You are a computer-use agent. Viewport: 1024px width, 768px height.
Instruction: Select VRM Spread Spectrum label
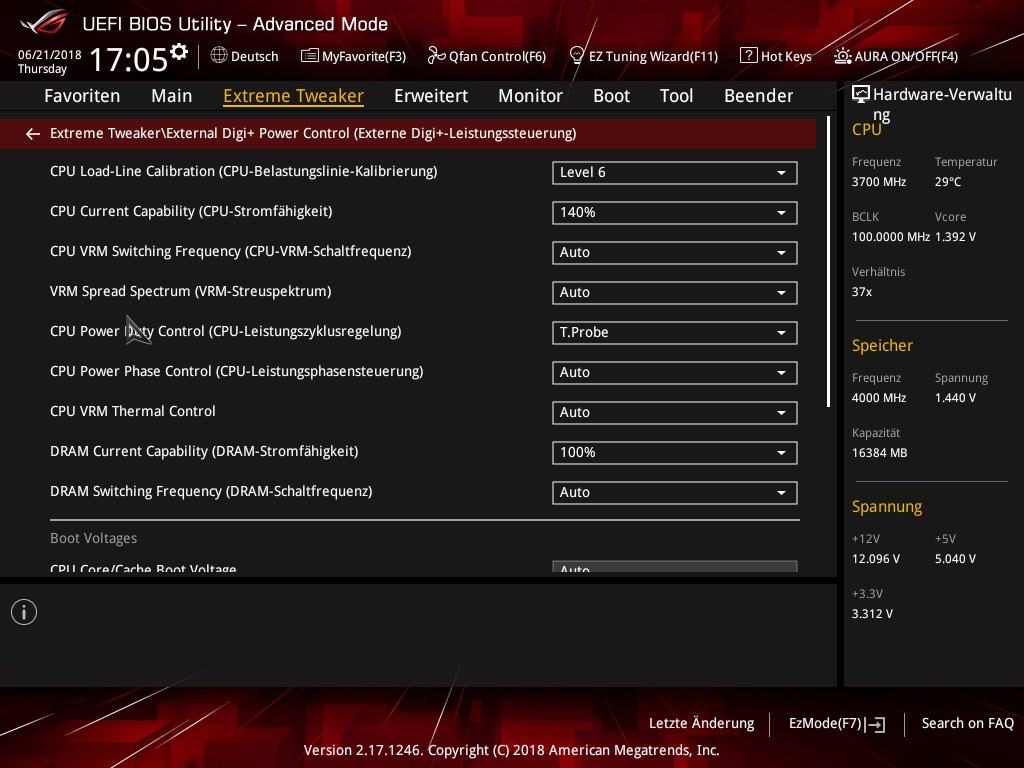pos(191,291)
